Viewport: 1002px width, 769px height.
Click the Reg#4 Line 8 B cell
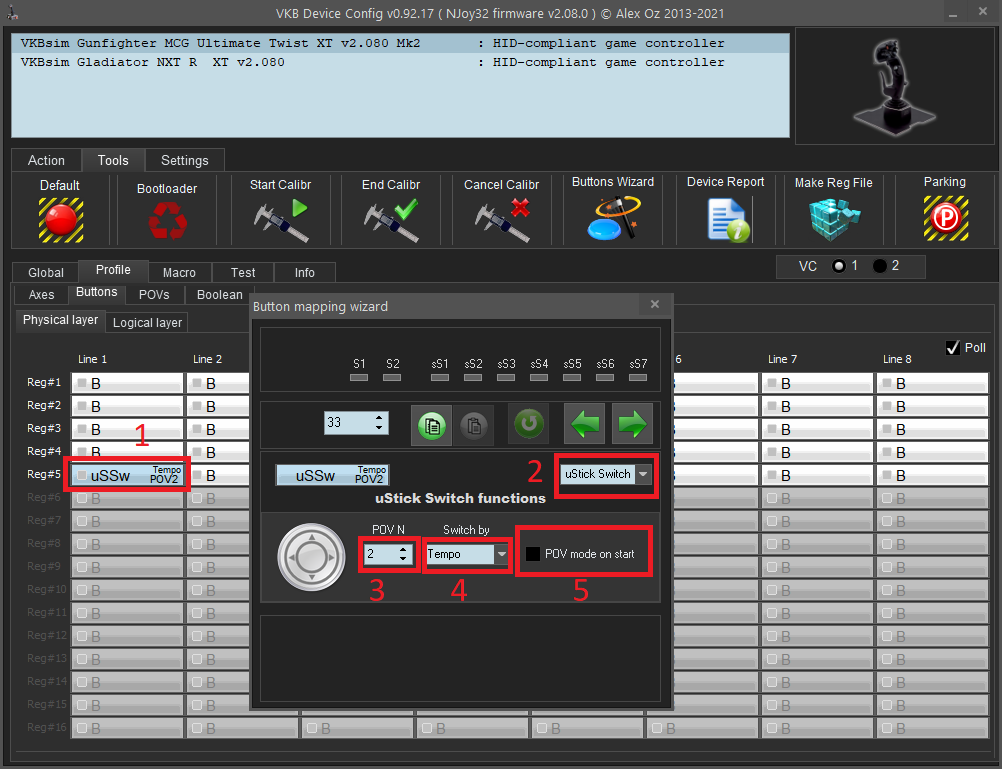(x=932, y=452)
